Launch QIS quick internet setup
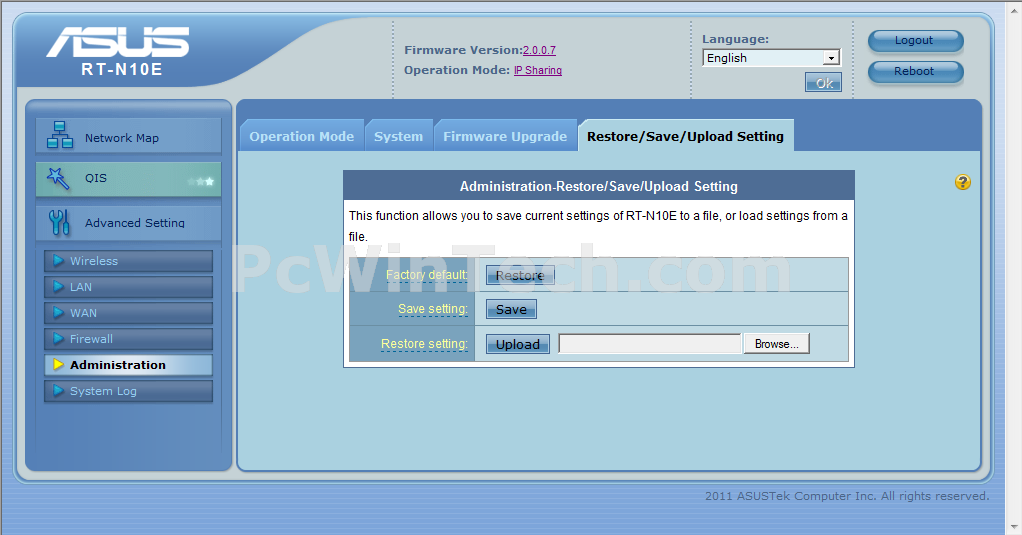The height and width of the screenshot is (535, 1022). (x=128, y=179)
